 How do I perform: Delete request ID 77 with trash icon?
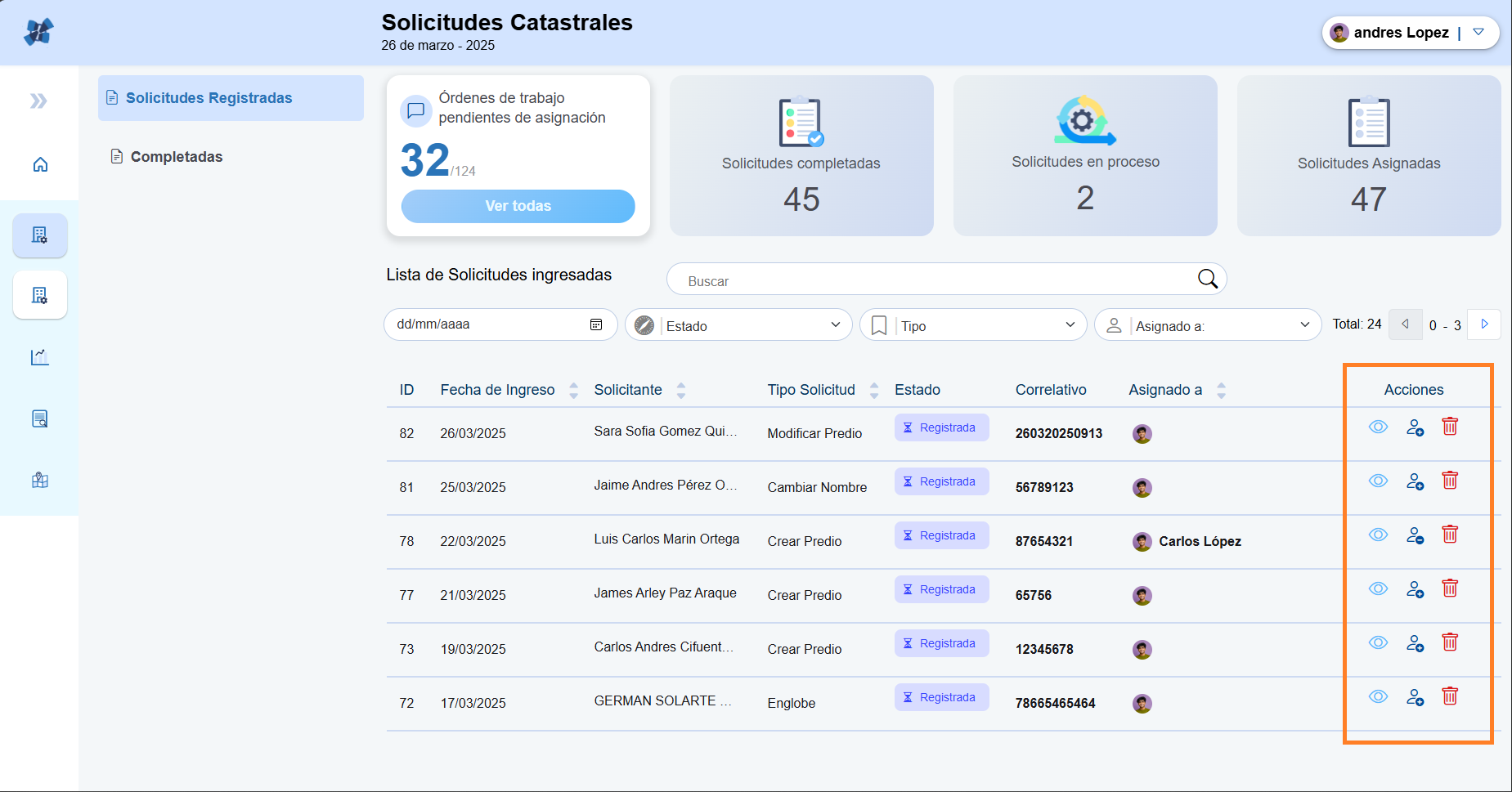[x=1450, y=588]
